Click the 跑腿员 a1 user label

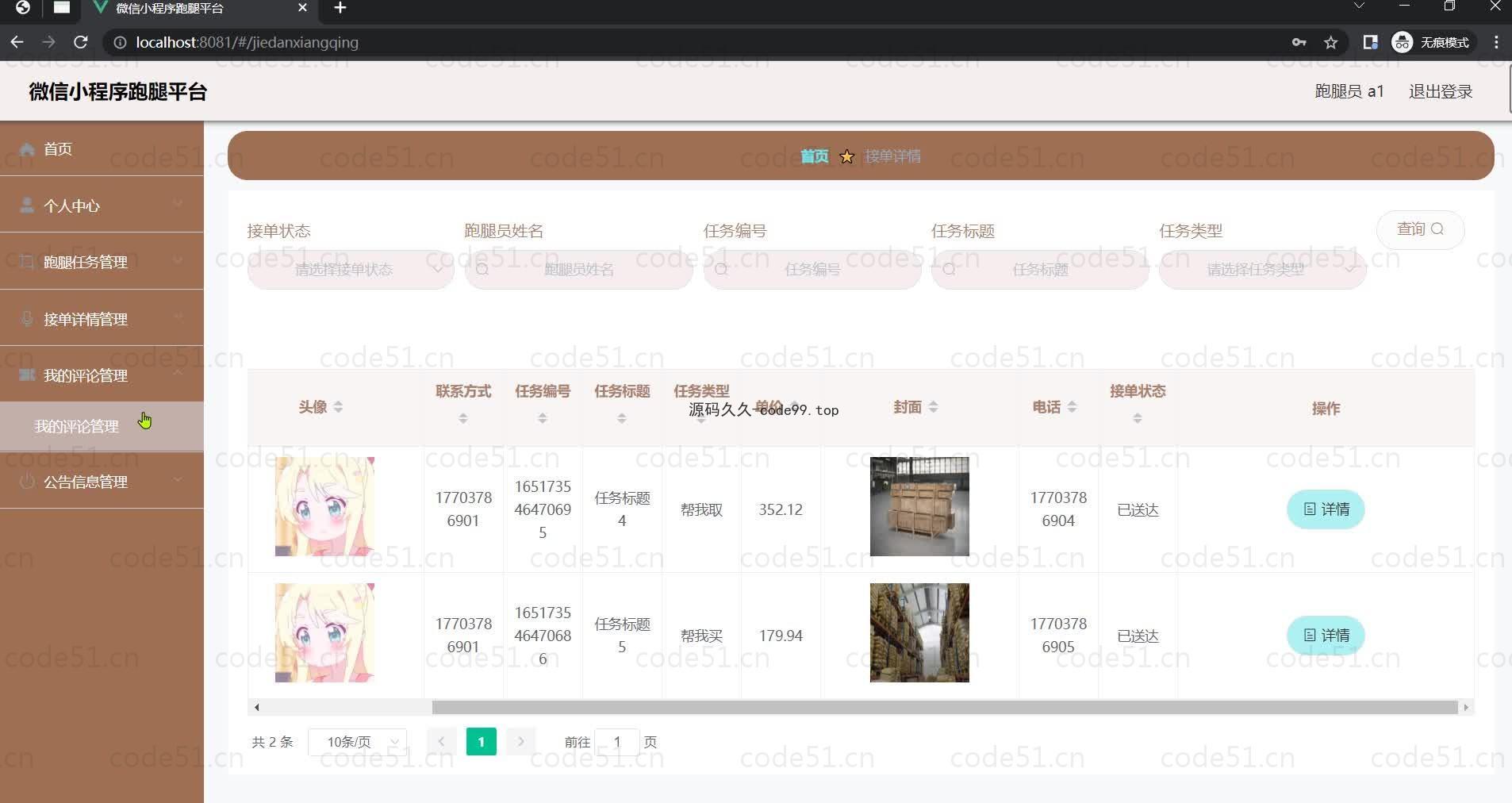1349,91
